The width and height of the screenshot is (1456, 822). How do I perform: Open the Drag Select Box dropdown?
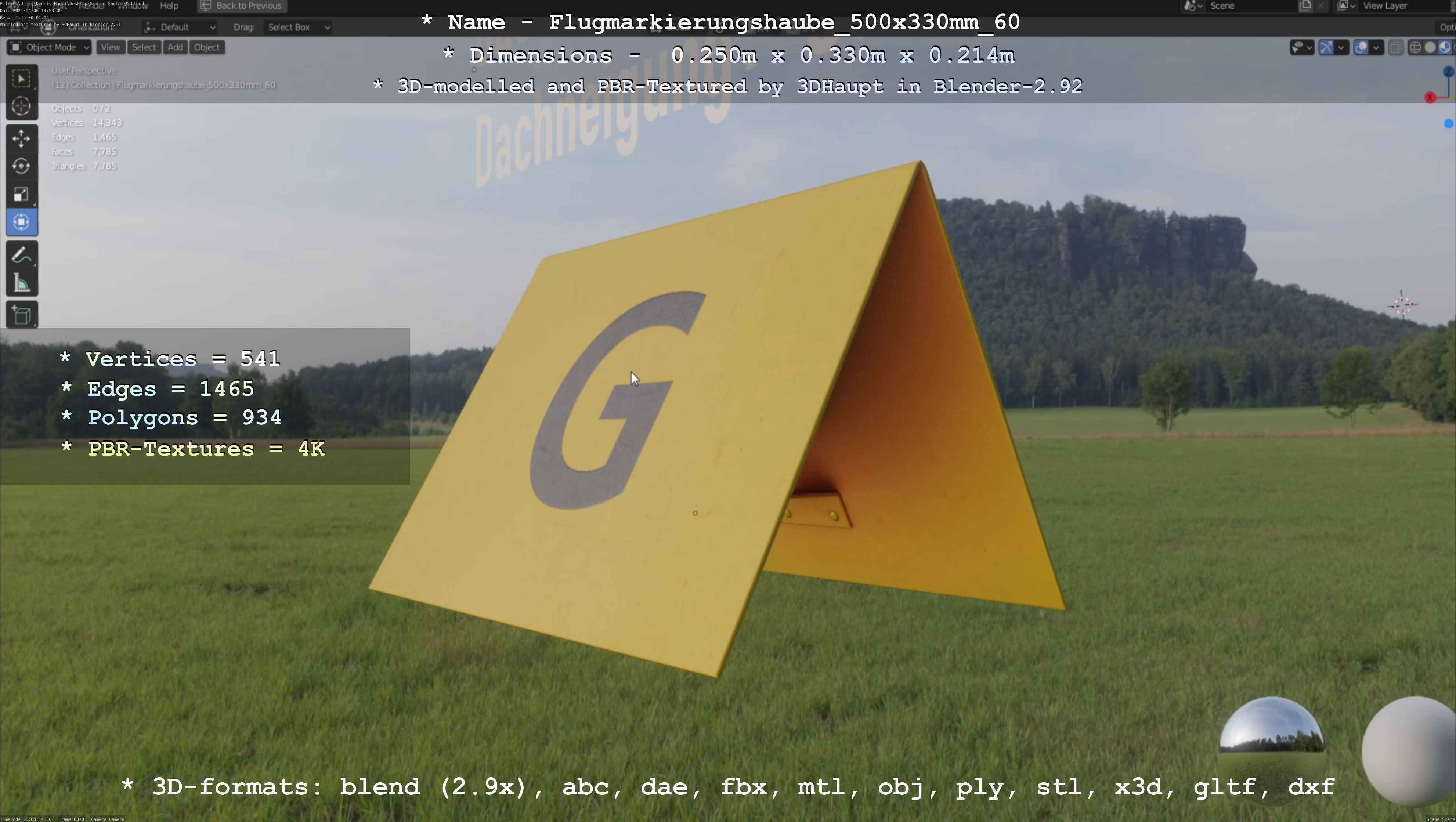point(298,27)
